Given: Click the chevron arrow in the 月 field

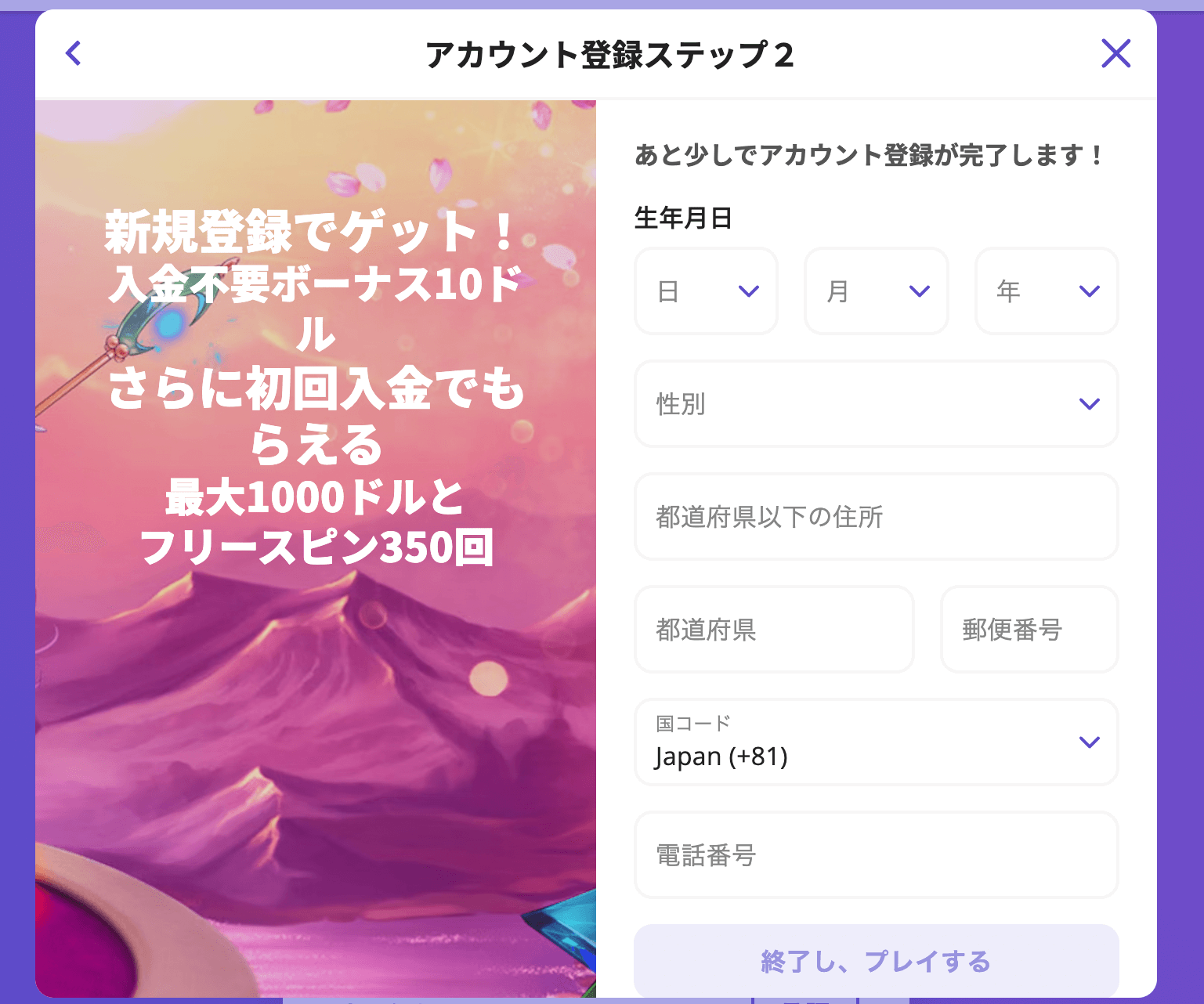Looking at the screenshot, I should pos(919,291).
